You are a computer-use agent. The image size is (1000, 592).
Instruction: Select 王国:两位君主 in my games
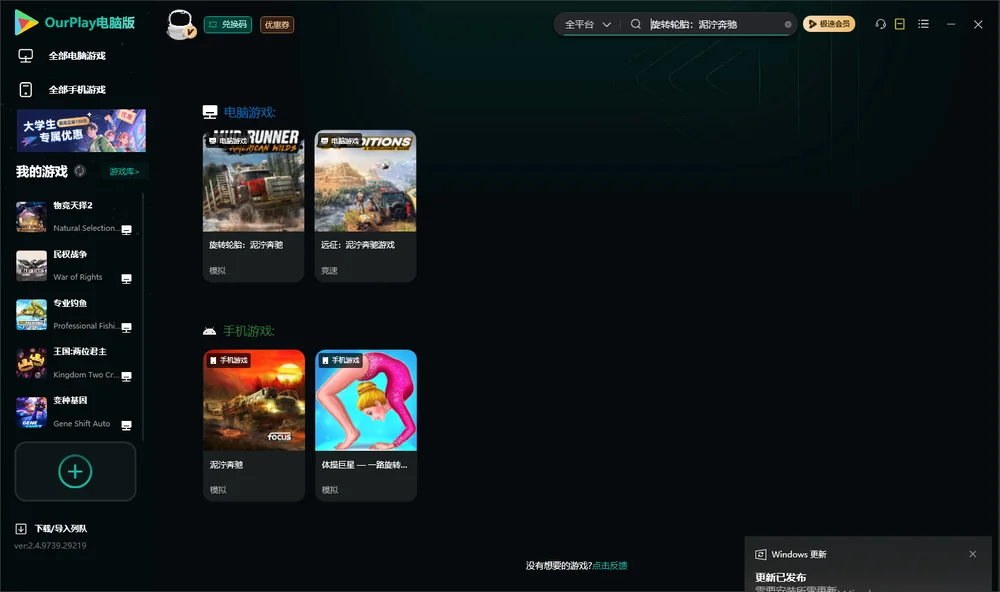(x=74, y=364)
